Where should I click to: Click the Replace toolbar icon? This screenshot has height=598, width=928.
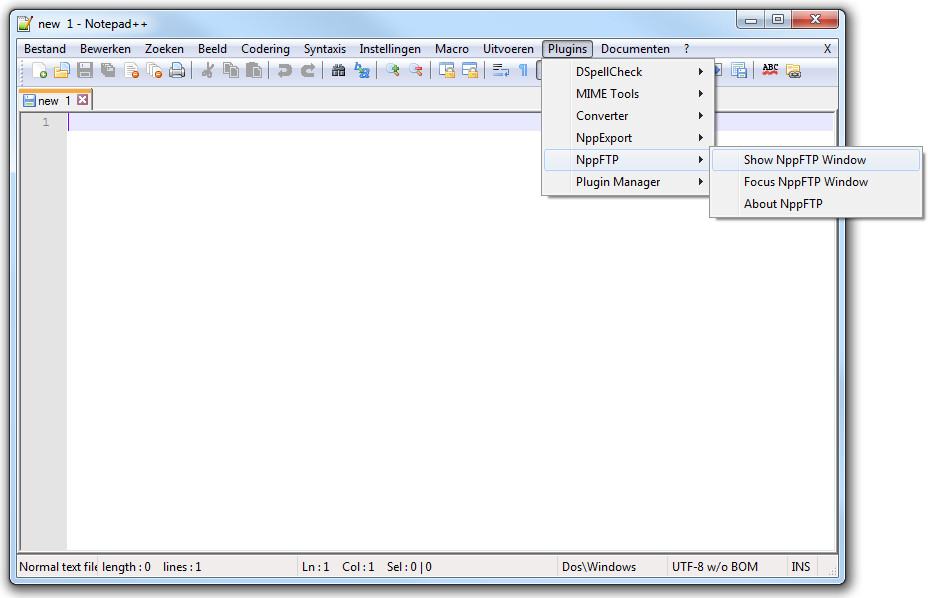tap(362, 70)
